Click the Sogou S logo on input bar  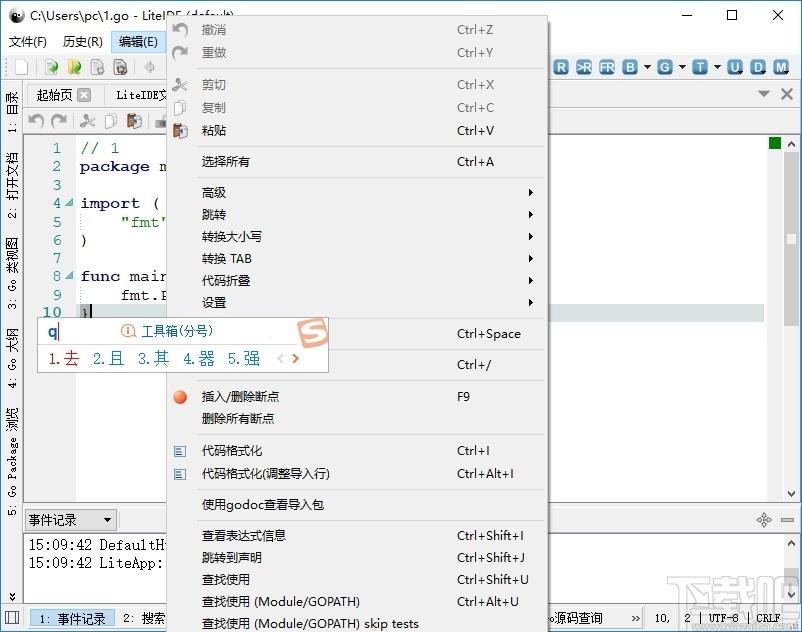point(313,332)
